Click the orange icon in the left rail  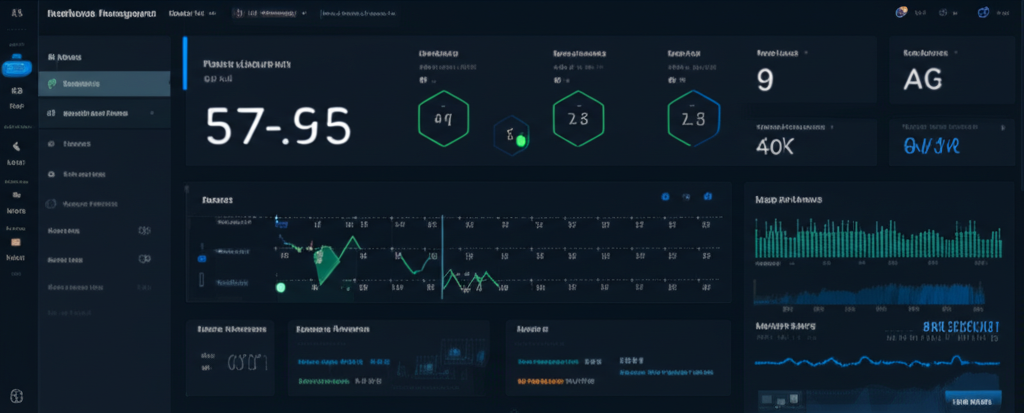(16, 241)
